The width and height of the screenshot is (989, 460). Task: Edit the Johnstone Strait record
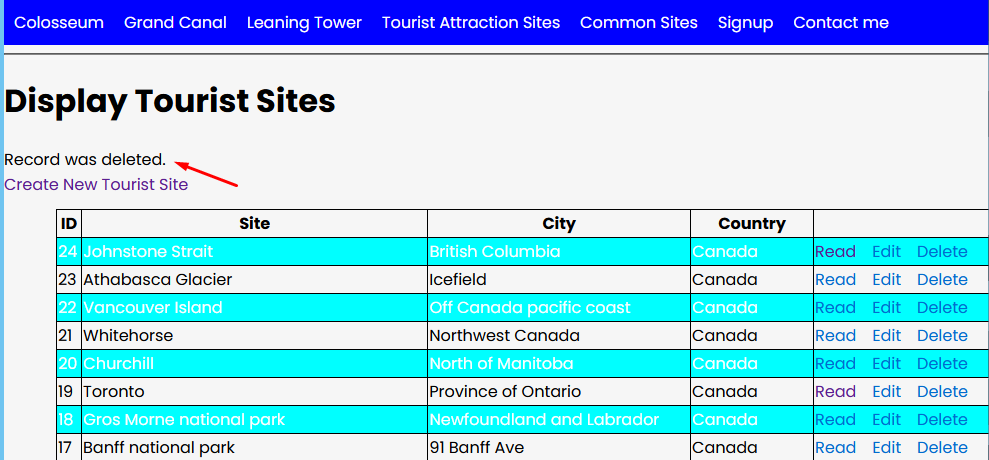click(x=886, y=252)
